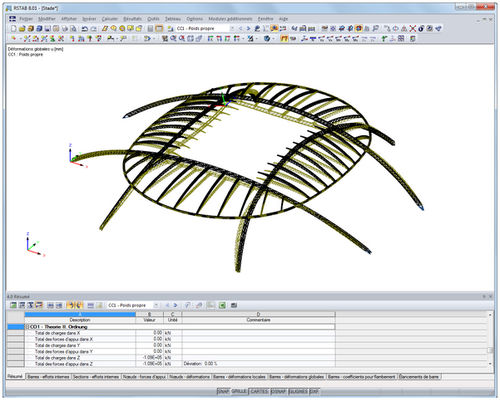Click the blue globe icon in second toolbar
This screenshot has height=401, width=500.
[x=267, y=39]
